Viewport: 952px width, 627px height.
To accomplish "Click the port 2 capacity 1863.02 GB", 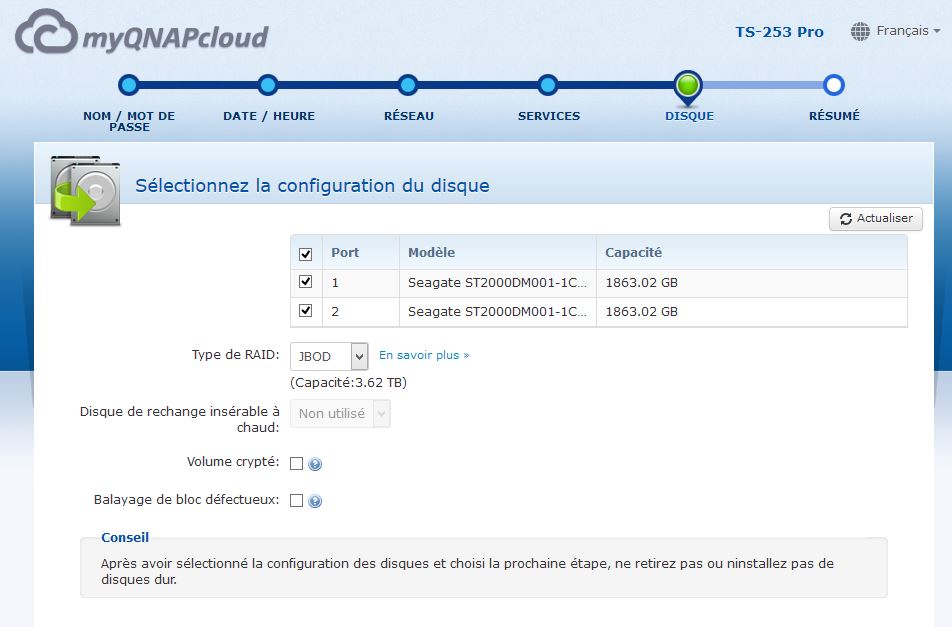I will tap(641, 311).
